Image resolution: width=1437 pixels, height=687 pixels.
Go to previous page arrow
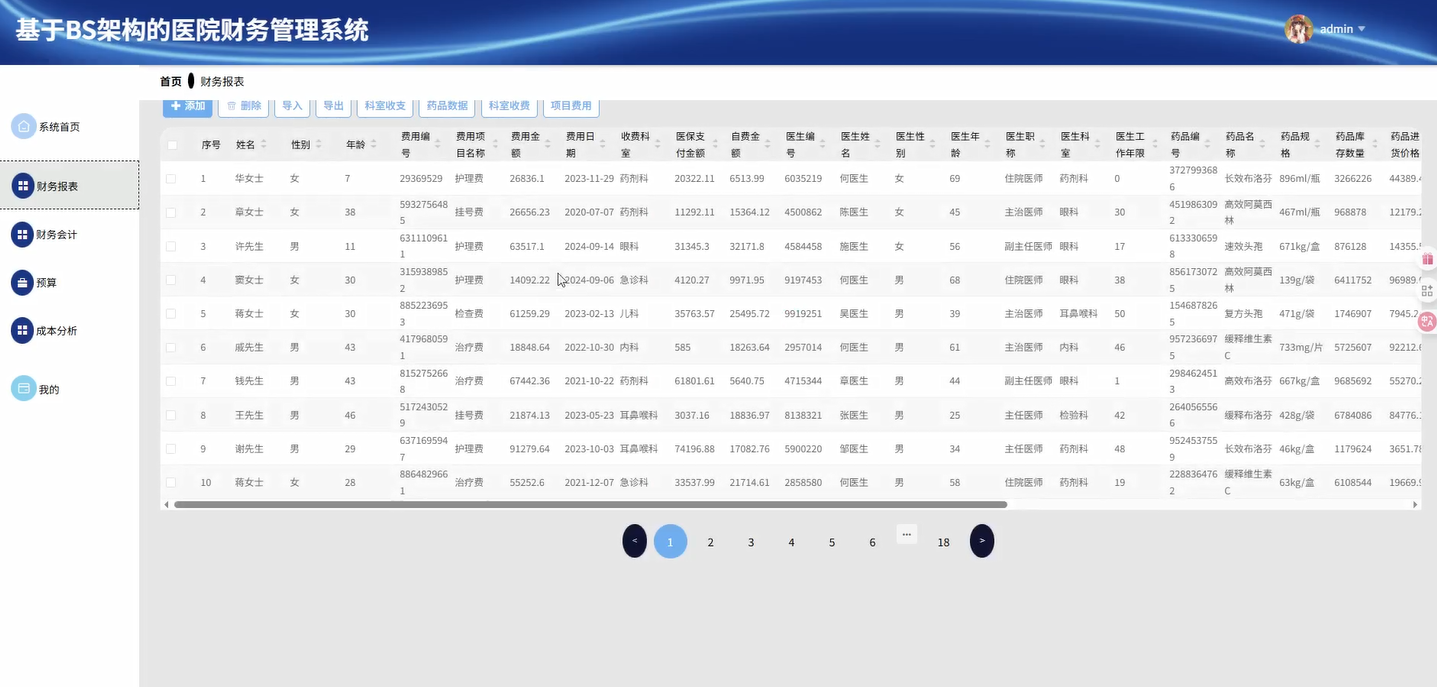point(635,541)
